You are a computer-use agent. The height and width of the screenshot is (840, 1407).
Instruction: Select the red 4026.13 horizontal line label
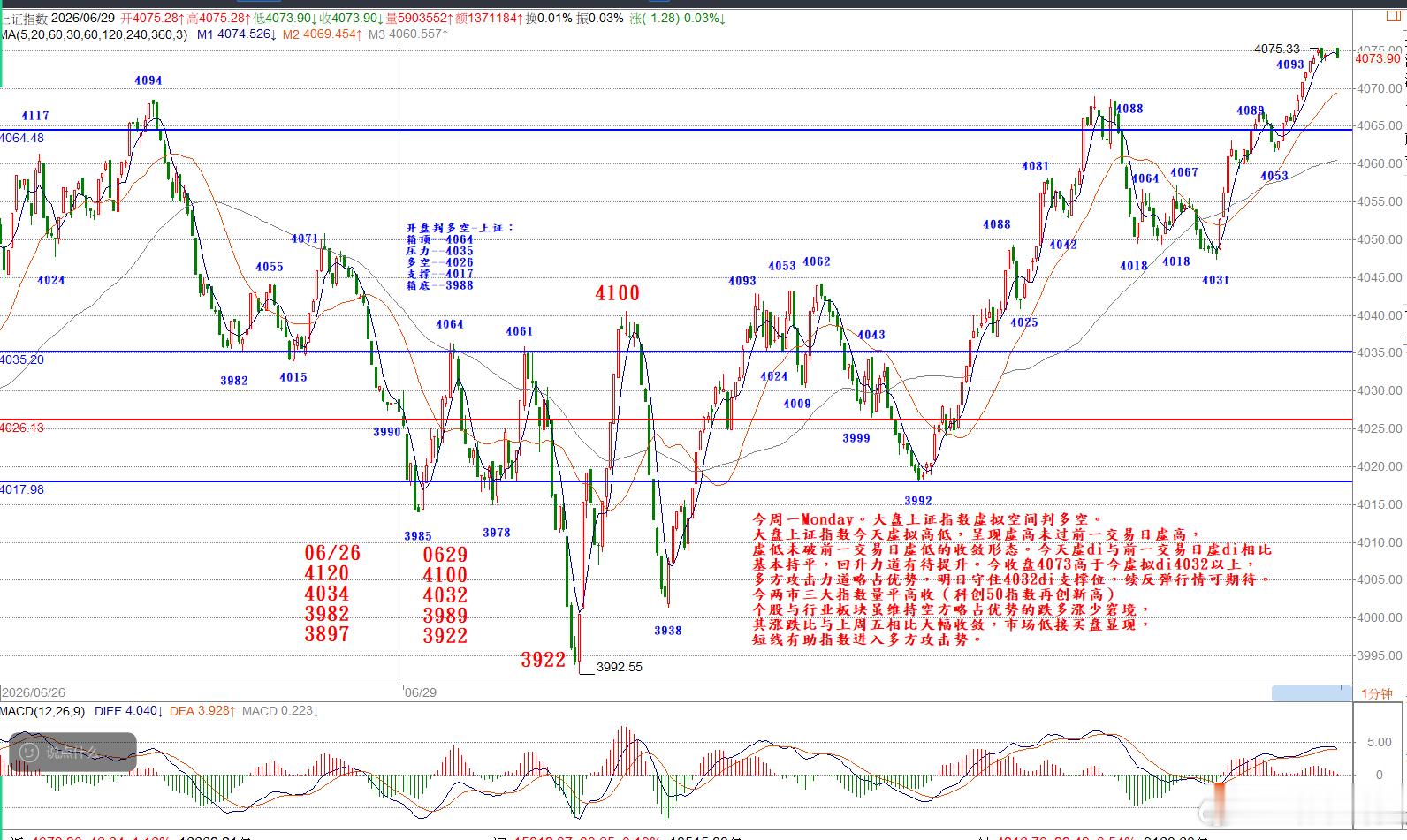pos(22,428)
